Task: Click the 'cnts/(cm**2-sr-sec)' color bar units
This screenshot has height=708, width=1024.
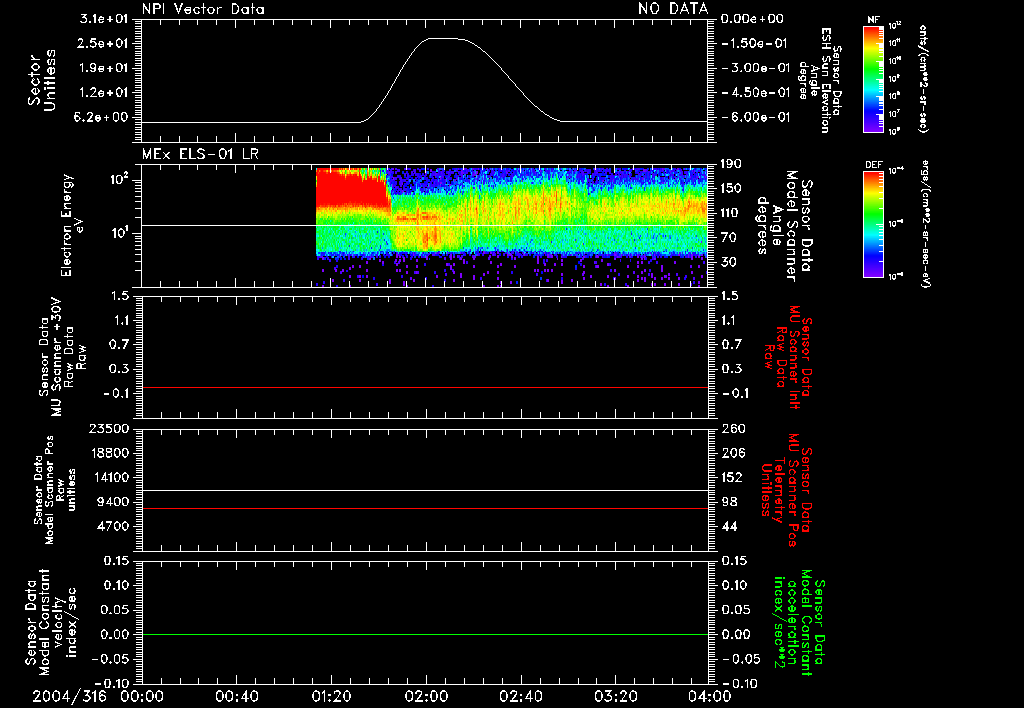Action: click(x=923, y=79)
